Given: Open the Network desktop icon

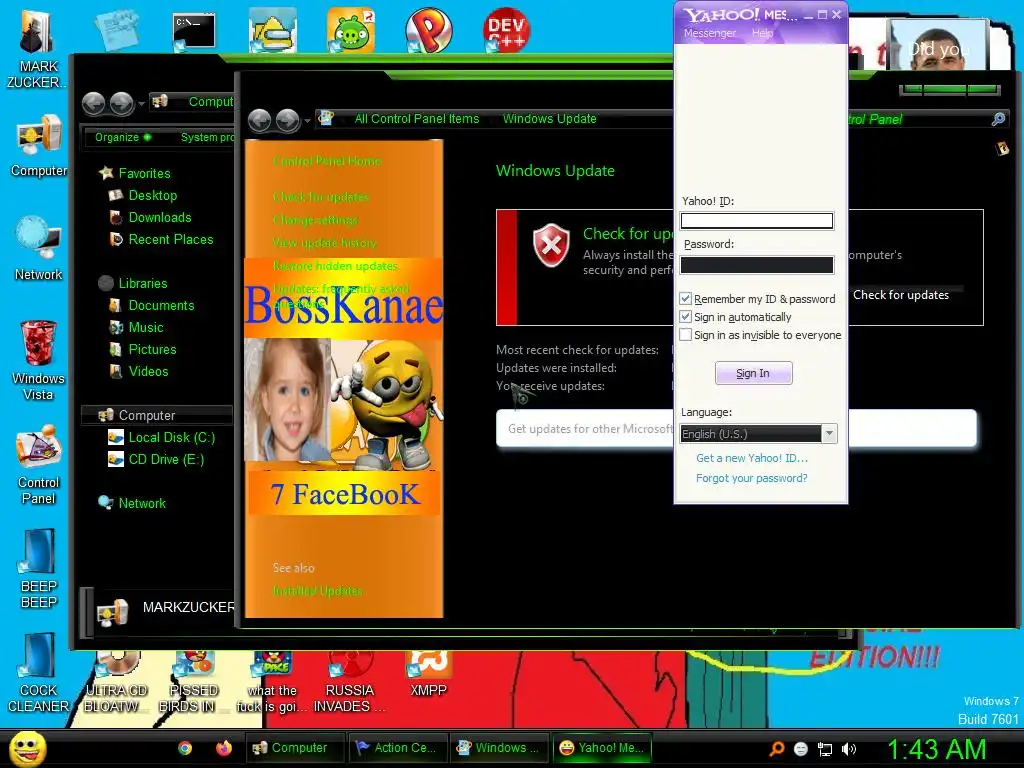Looking at the screenshot, I should tap(39, 249).
